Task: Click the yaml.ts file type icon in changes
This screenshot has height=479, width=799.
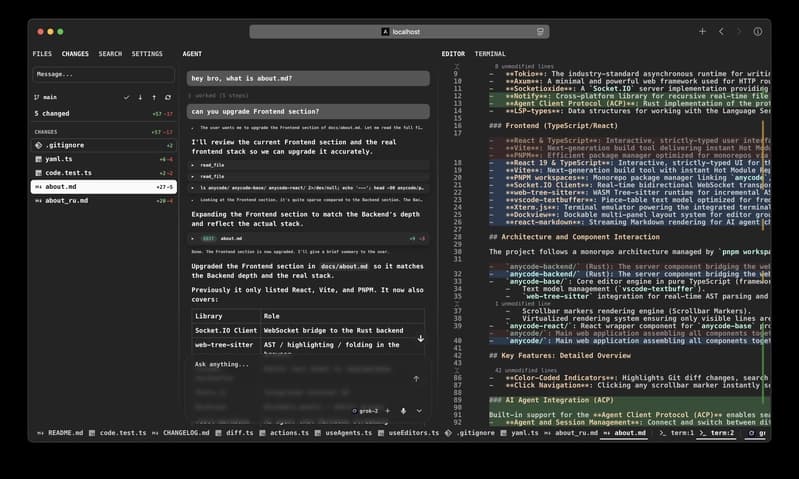Action: point(38,159)
